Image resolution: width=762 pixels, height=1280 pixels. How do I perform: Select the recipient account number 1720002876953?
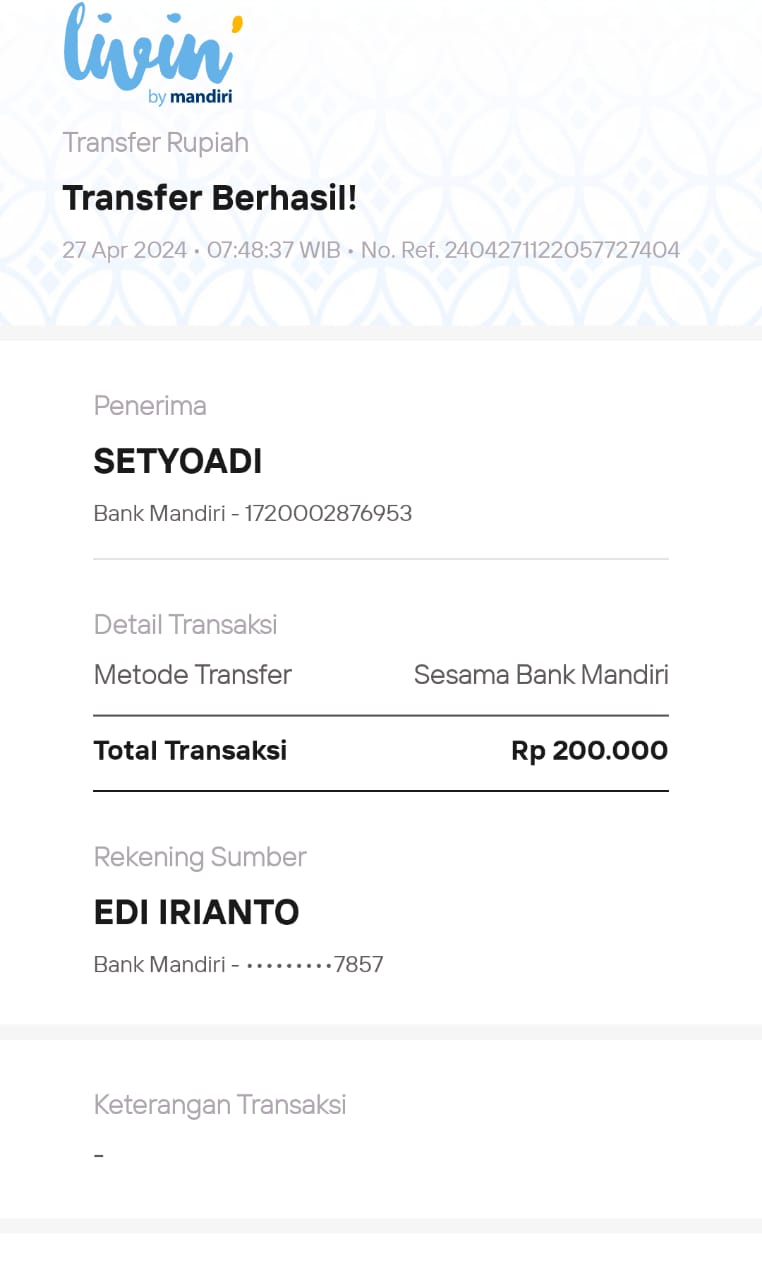tap(328, 514)
